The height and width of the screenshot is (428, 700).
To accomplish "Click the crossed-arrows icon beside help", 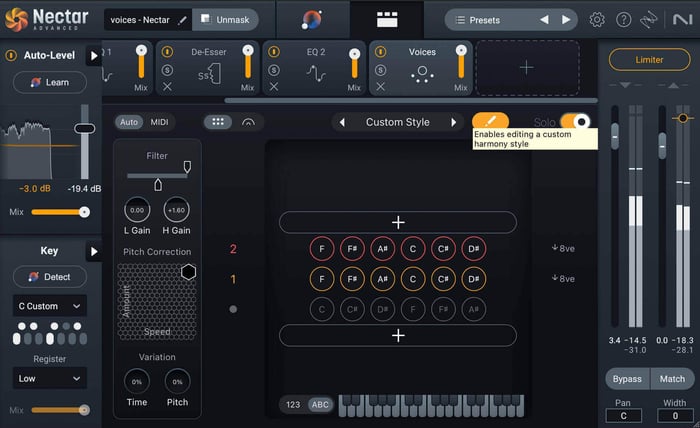I will pyautogui.click(x=649, y=20).
